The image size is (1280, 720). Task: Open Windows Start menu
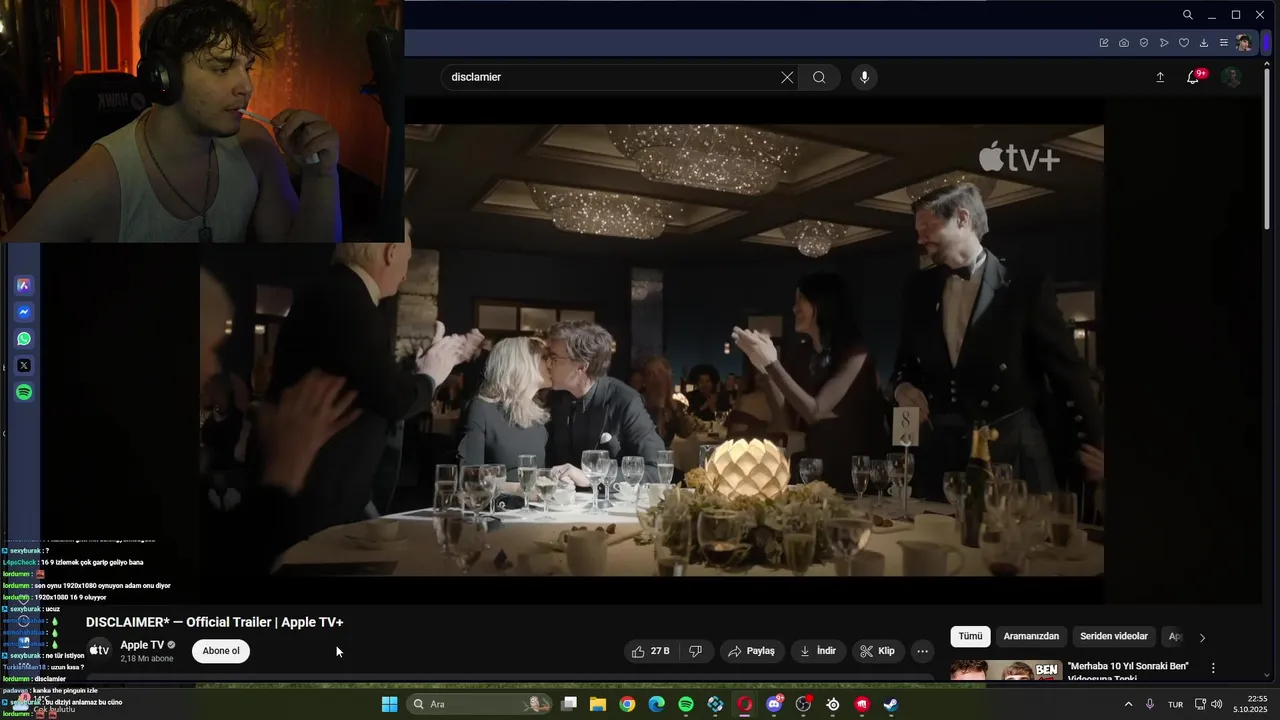(x=389, y=704)
